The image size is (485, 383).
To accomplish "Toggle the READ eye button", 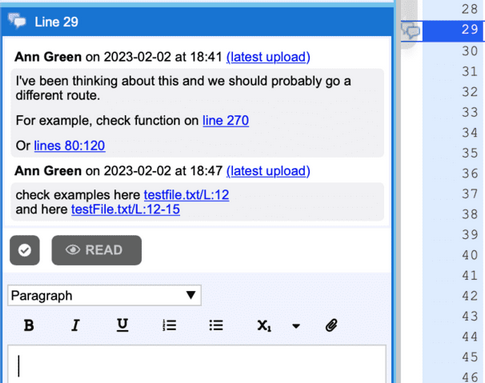I will 96,250.
